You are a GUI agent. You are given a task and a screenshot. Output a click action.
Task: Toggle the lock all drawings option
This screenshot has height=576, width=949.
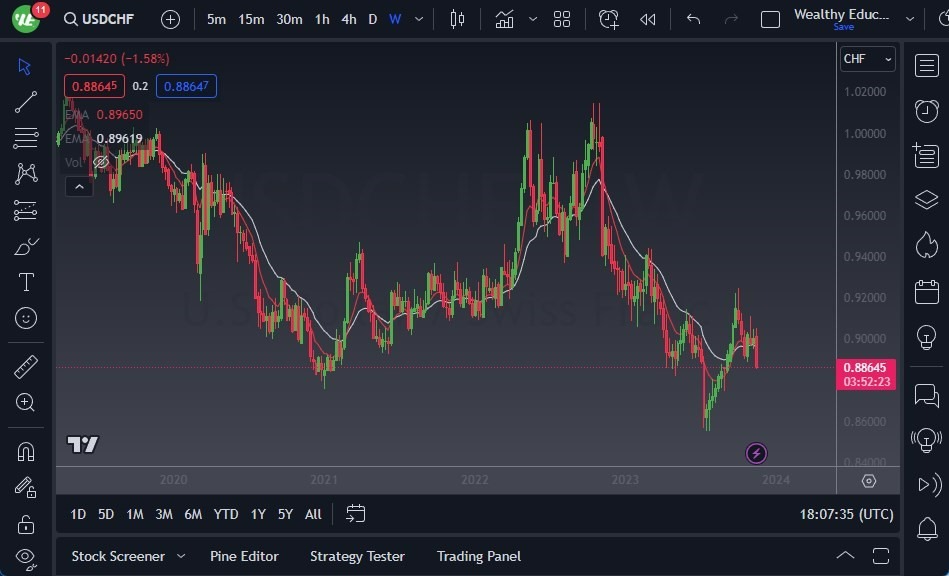click(x=26, y=523)
